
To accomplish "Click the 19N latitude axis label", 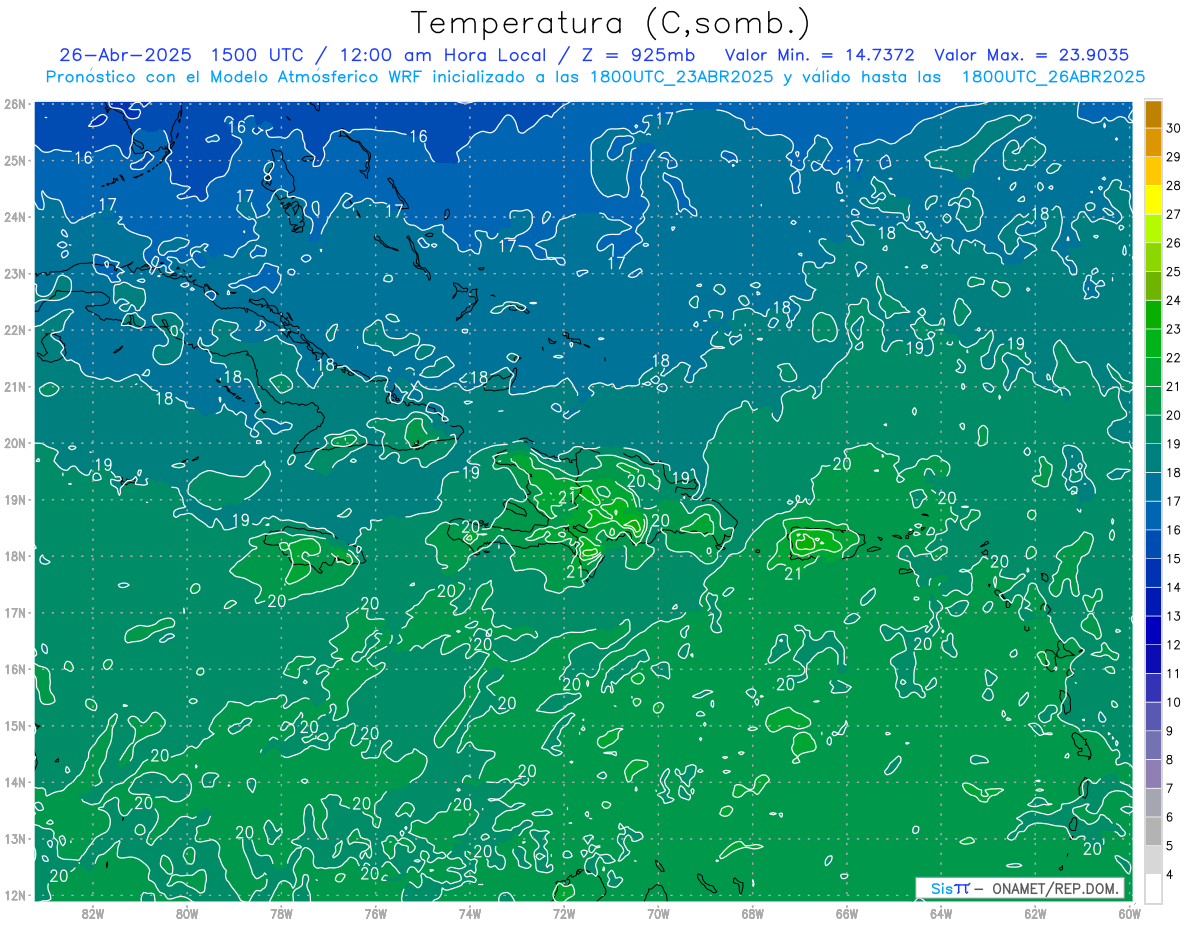I will pyautogui.click(x=14, y=499).
